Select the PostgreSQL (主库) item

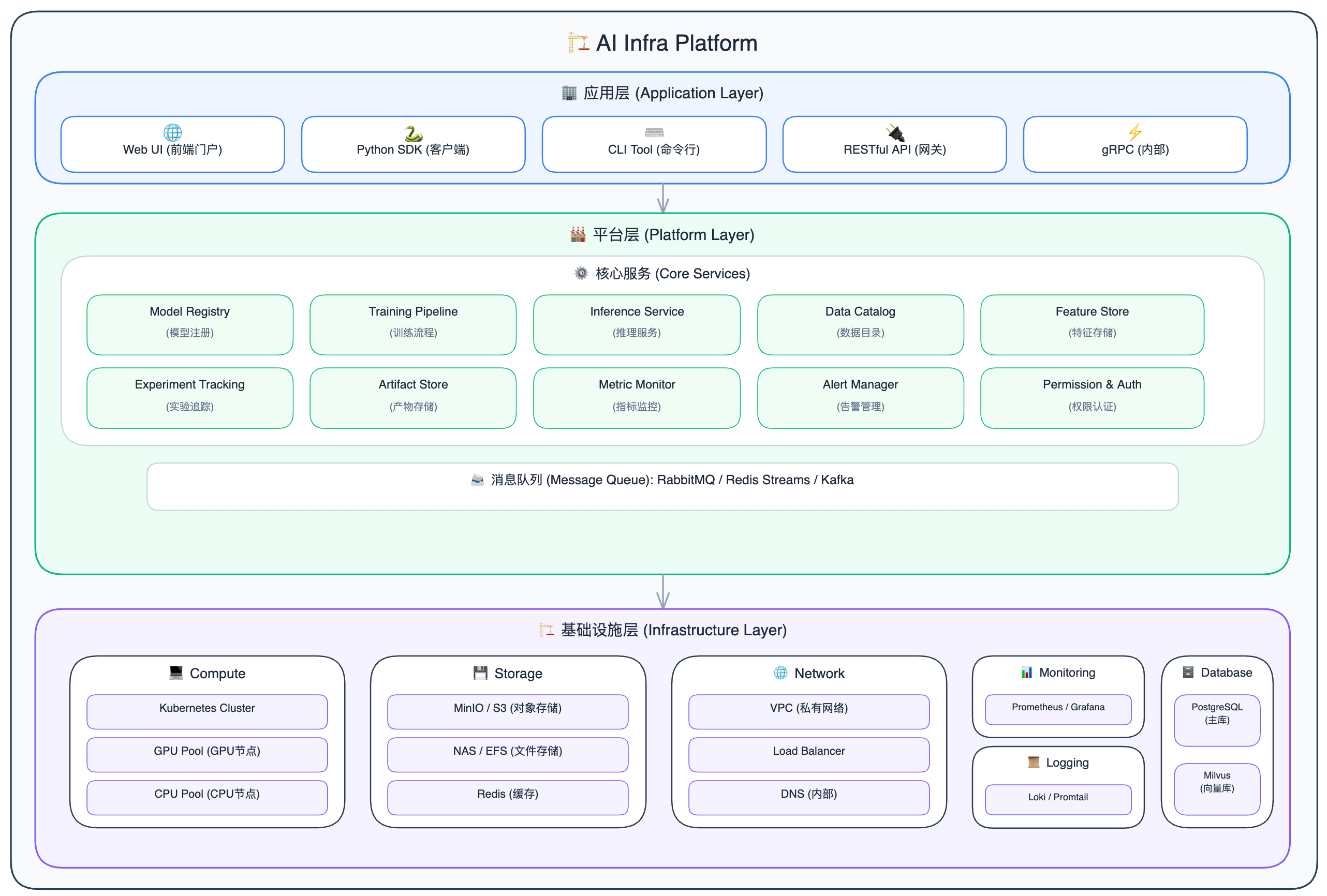1217,720
